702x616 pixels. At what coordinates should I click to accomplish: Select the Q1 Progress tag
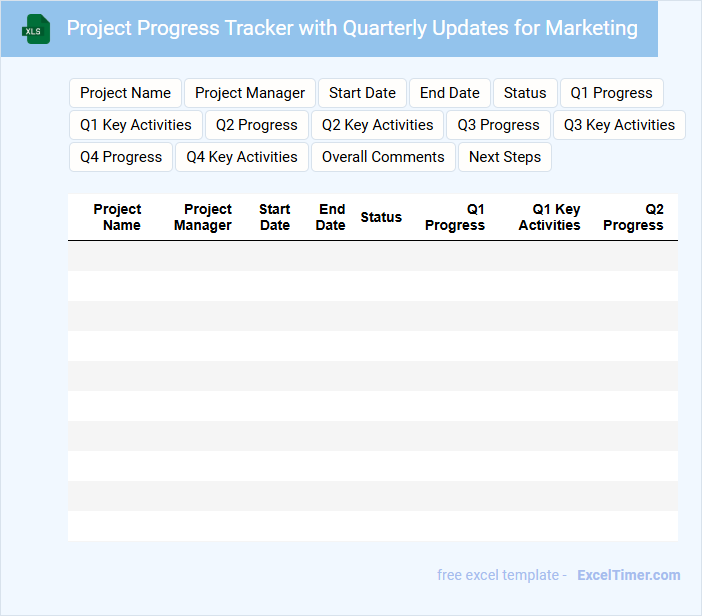(611, 93)
